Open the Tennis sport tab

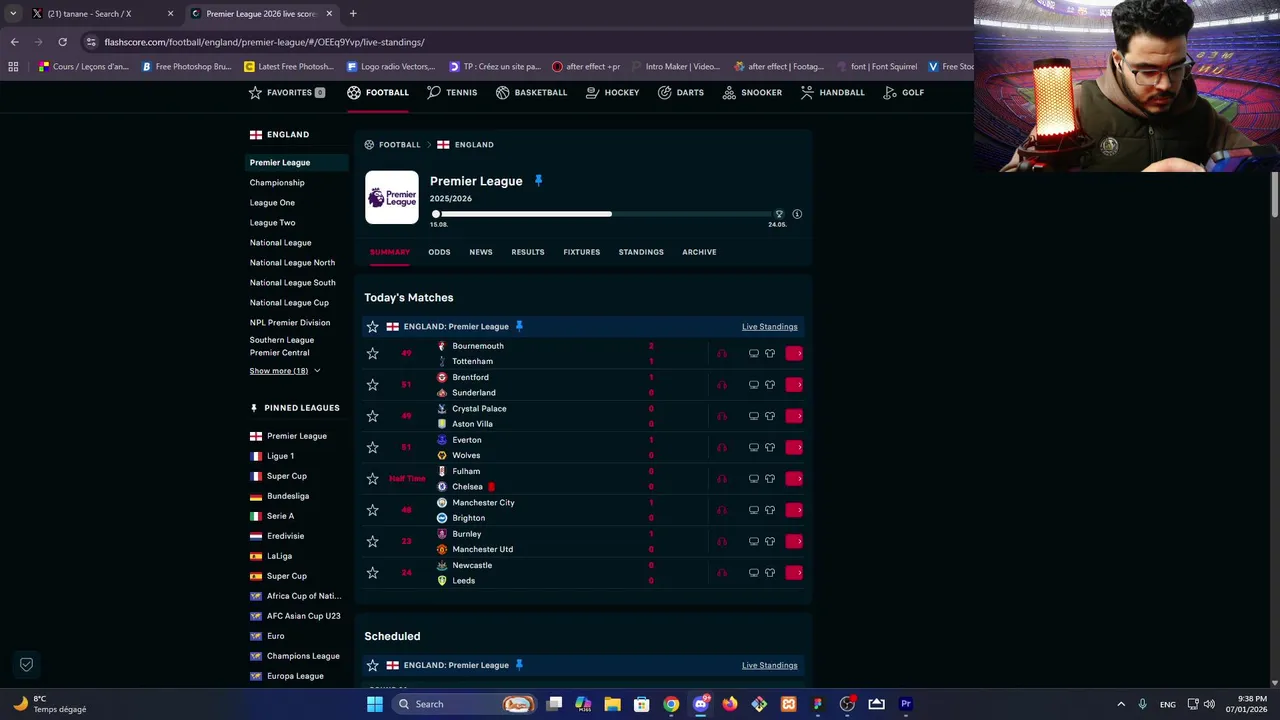click(x=452, y=92)
